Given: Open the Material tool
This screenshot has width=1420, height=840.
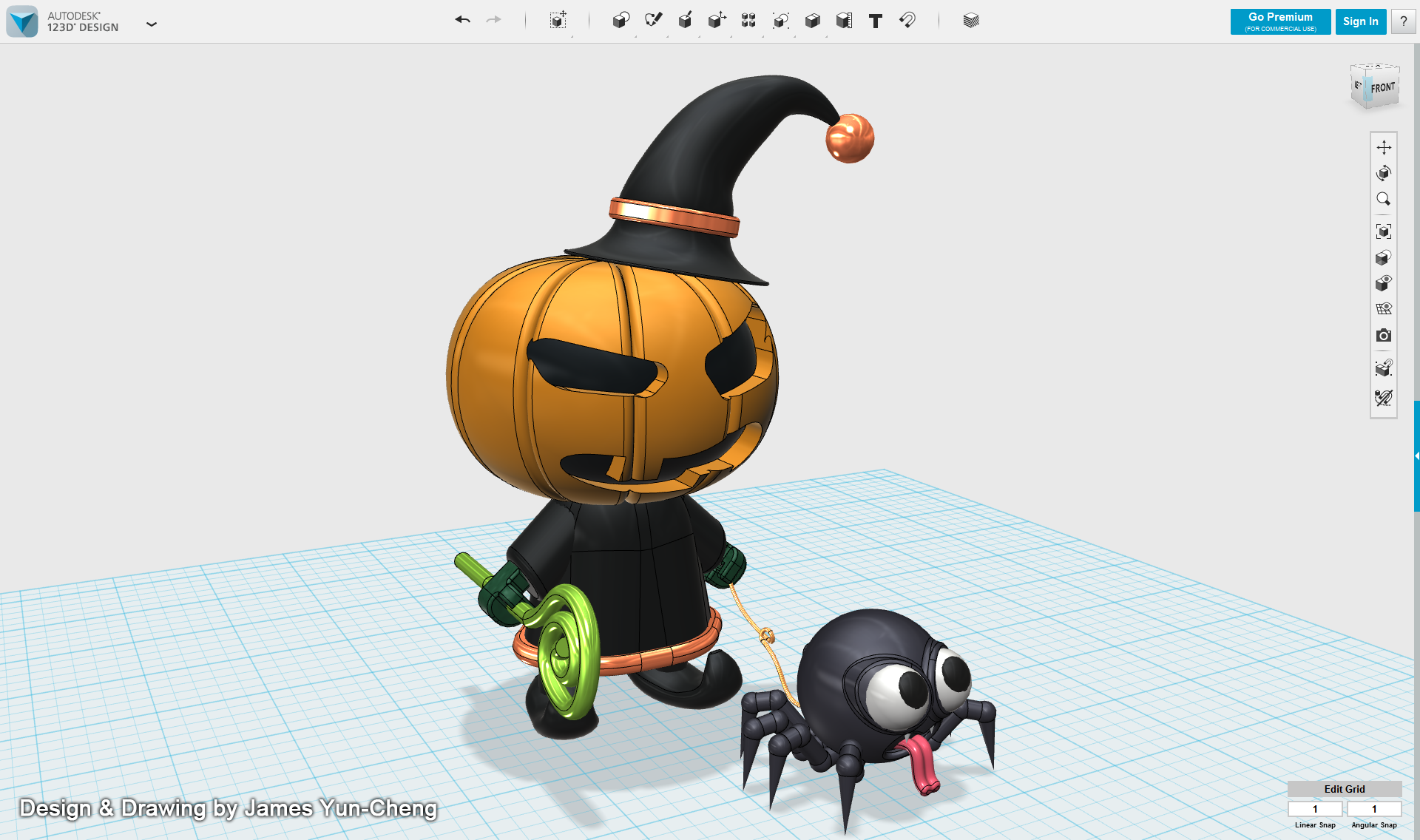Looking at the screenshot, I should (x=971, y=20).
